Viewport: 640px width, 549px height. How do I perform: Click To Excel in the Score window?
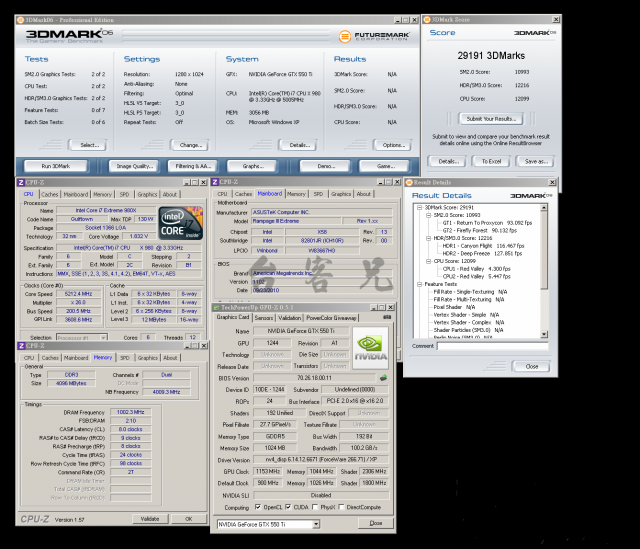[x=491, y=161]
